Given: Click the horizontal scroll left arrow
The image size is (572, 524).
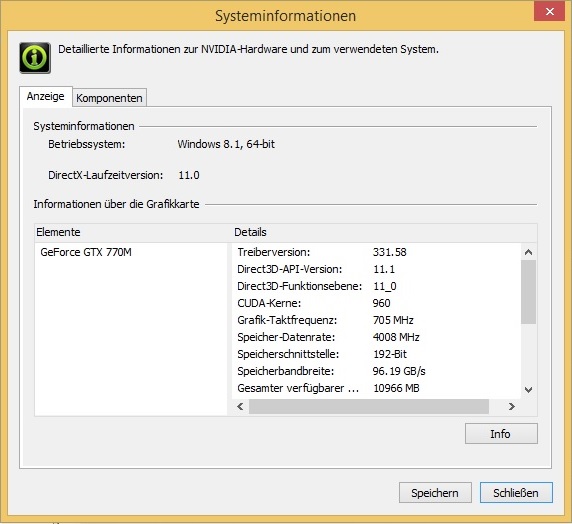Looking at the screenshot, I should tap(240, 406).
